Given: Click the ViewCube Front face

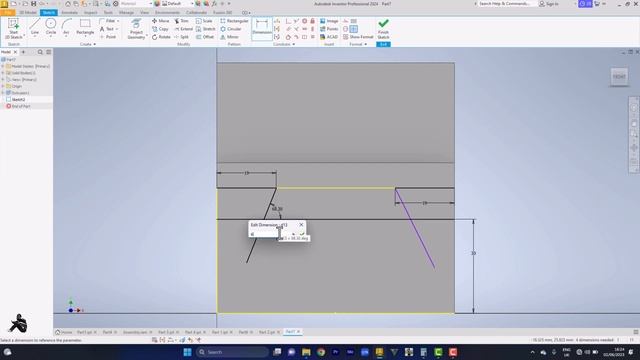Looking at the screenshot, I should pyautogui.click(x=619, y=77).
